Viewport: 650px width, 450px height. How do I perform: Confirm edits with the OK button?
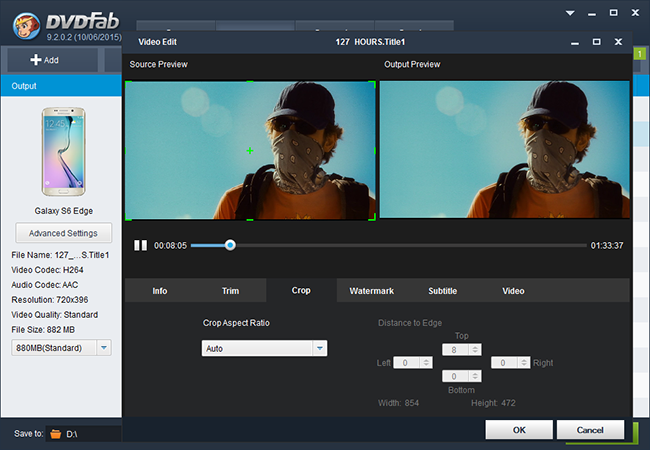(519, 430)
